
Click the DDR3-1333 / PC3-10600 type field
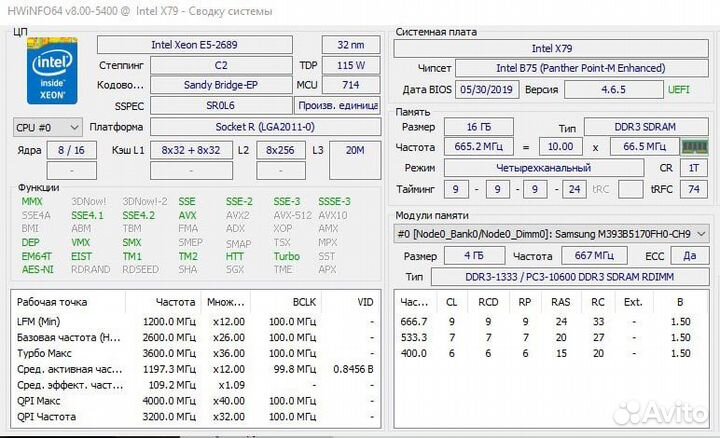pyautogui.click(x=570, y=277)
